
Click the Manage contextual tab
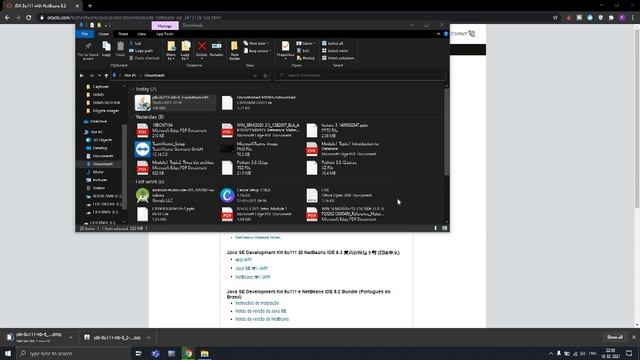(165, 26)
